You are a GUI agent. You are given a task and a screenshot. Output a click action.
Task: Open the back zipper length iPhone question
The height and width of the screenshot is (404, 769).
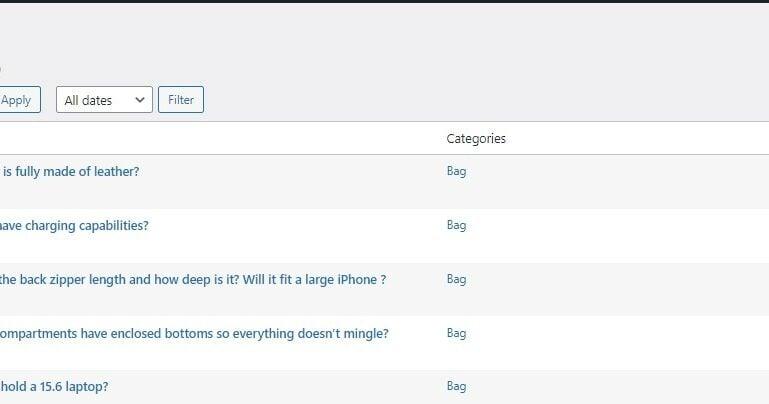193,279
